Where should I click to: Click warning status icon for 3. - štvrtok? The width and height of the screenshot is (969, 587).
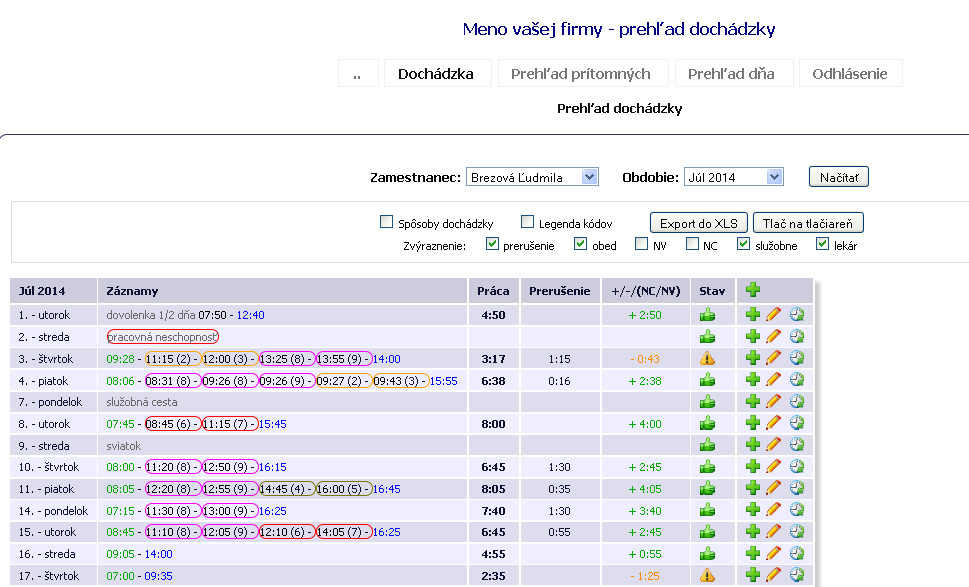tap(707, 358)
